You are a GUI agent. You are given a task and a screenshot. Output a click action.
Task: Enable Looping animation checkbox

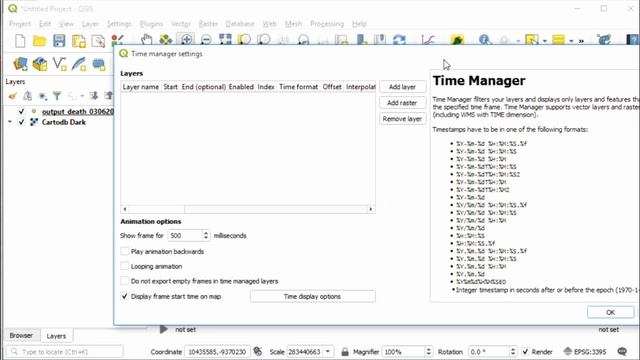pyautogui.click(x=124, y=266)
